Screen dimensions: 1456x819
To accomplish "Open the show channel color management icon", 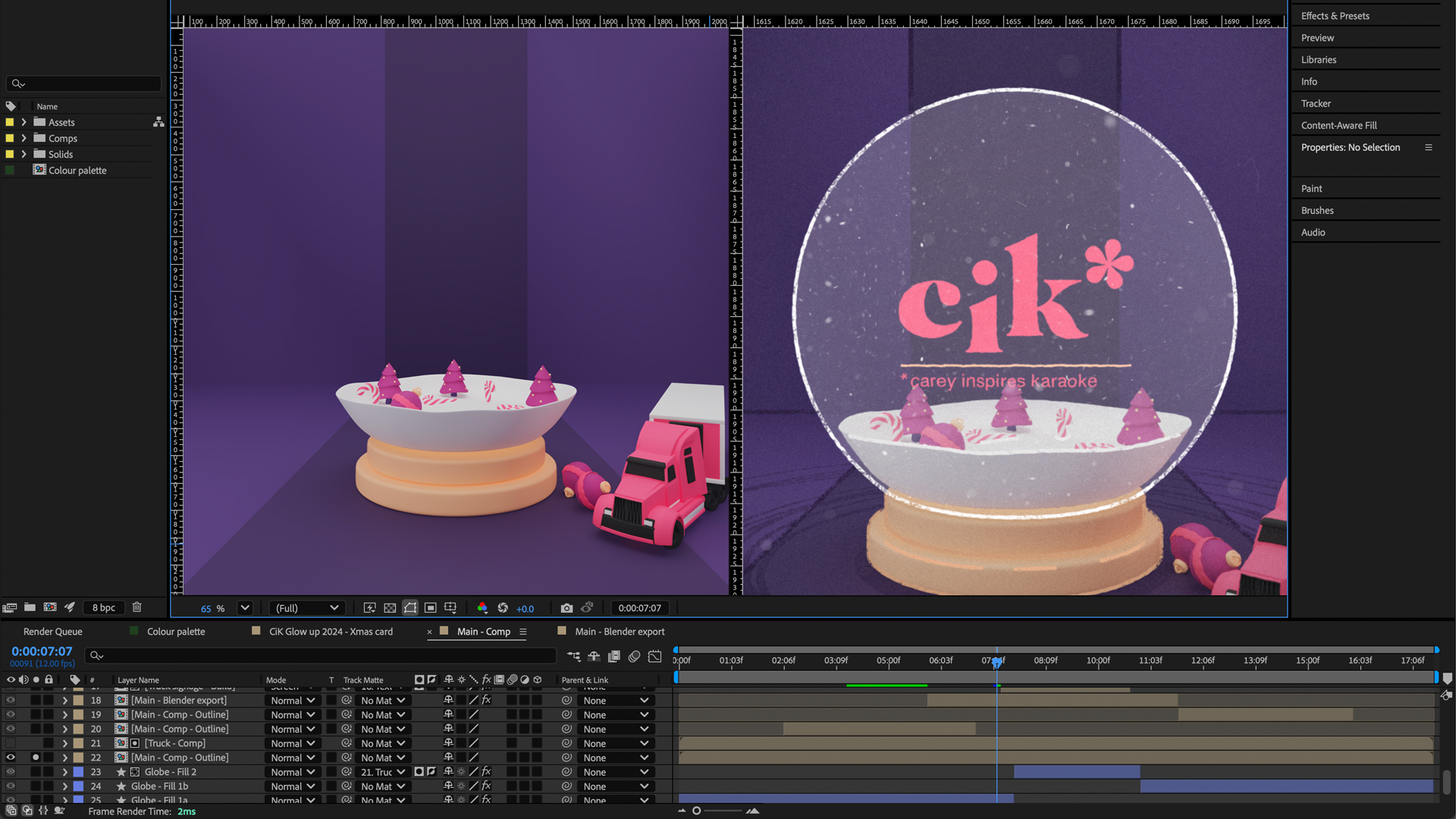I will (482, 608).
